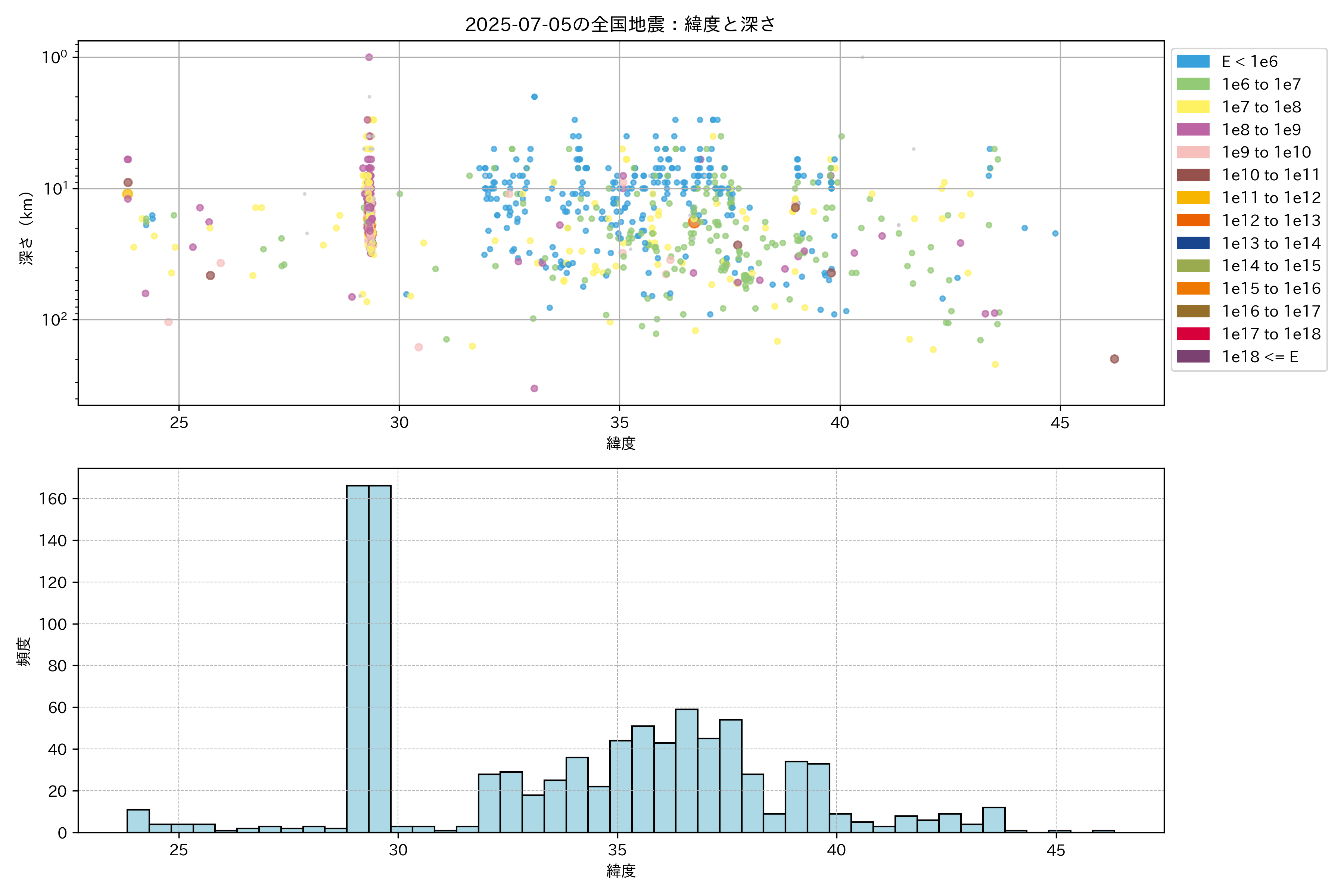Click the navy 1e13 to 1e14 swatch

click(x=1192, y=243)
